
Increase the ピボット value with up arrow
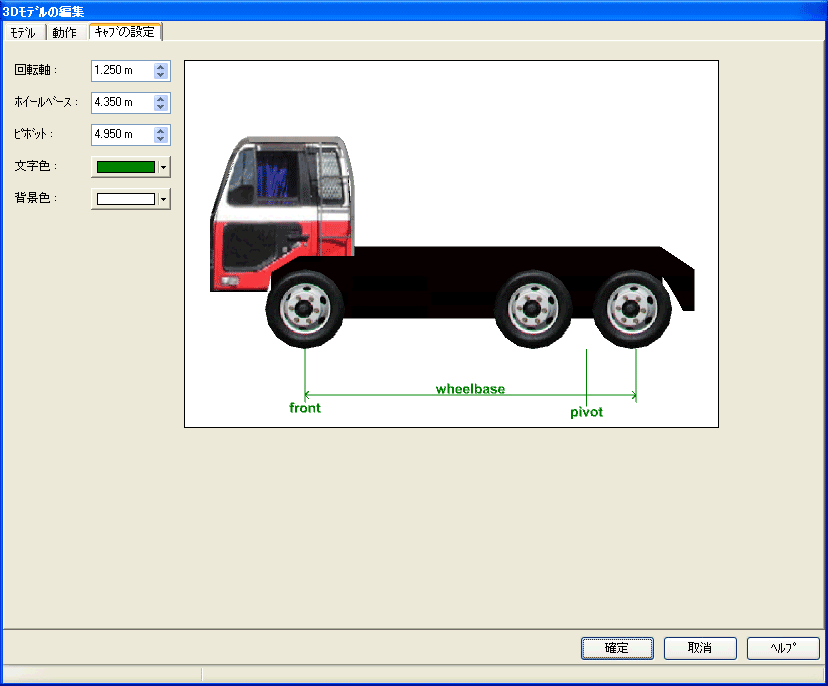point(161,130)
